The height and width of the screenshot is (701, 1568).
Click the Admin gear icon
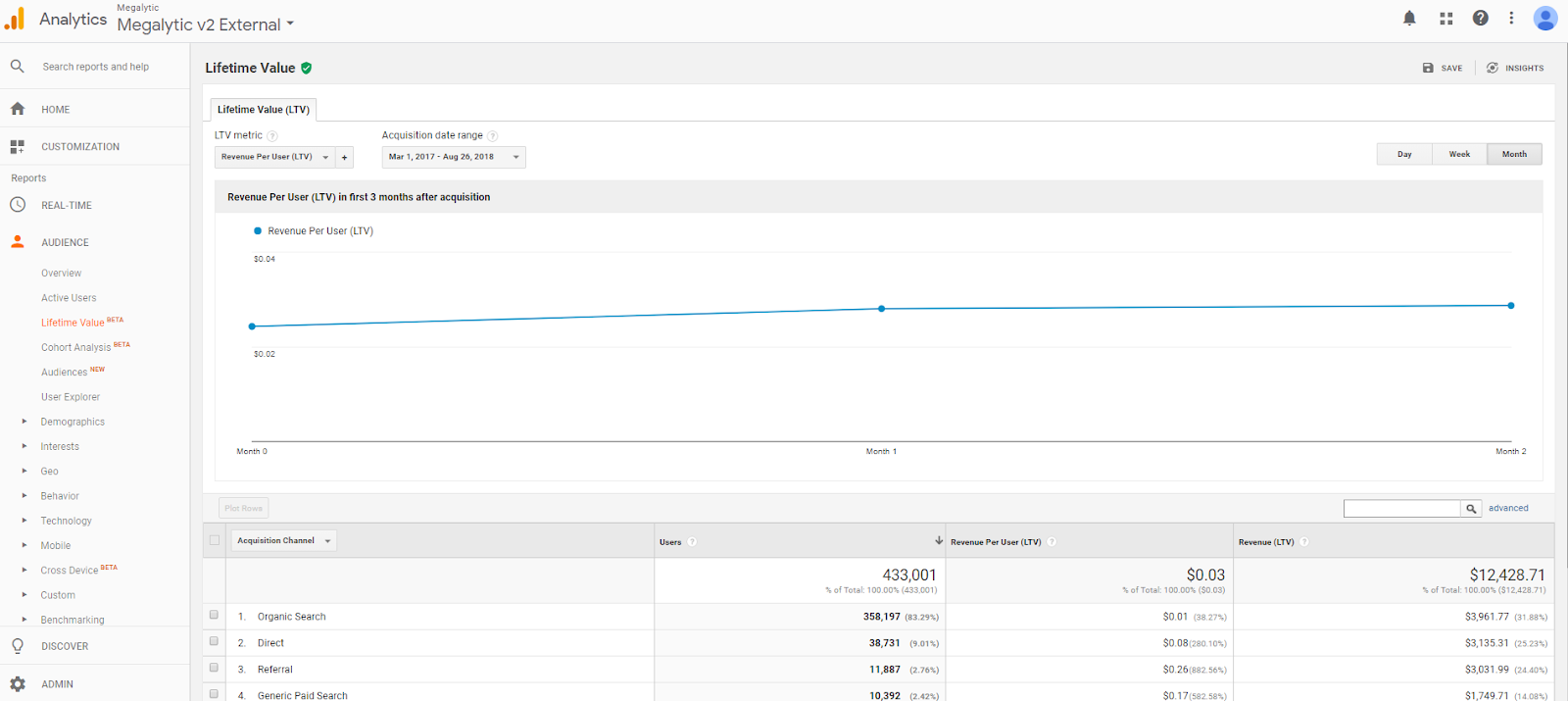click(17, 683)
